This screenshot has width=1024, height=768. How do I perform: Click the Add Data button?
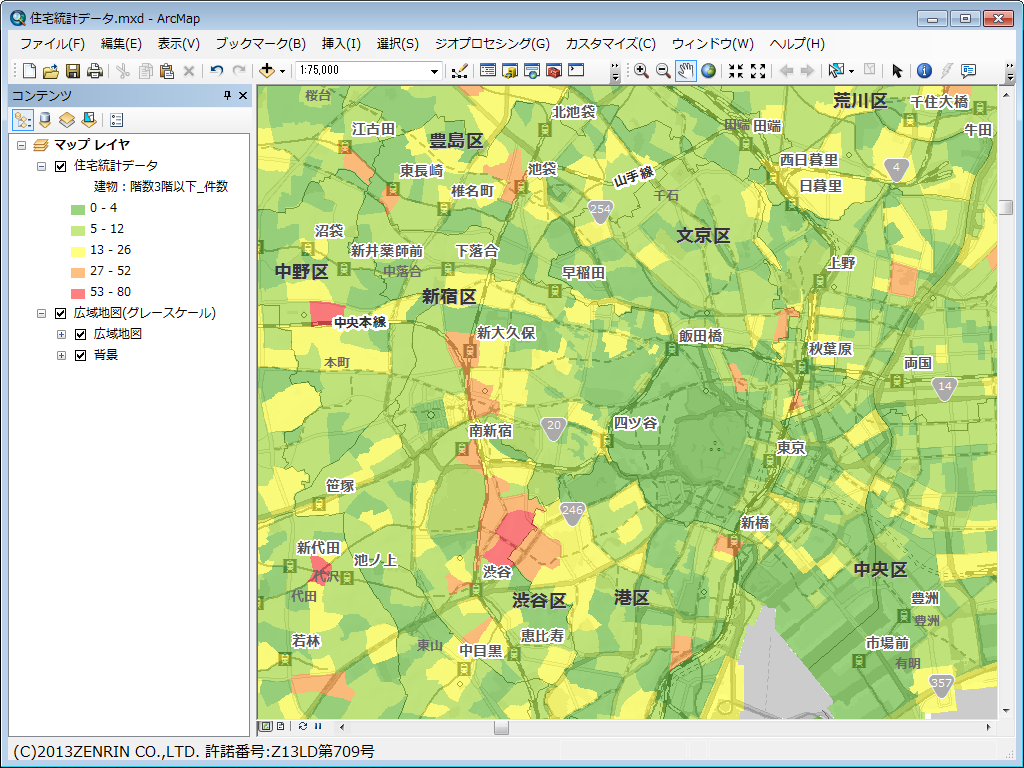tap(266, 71)
